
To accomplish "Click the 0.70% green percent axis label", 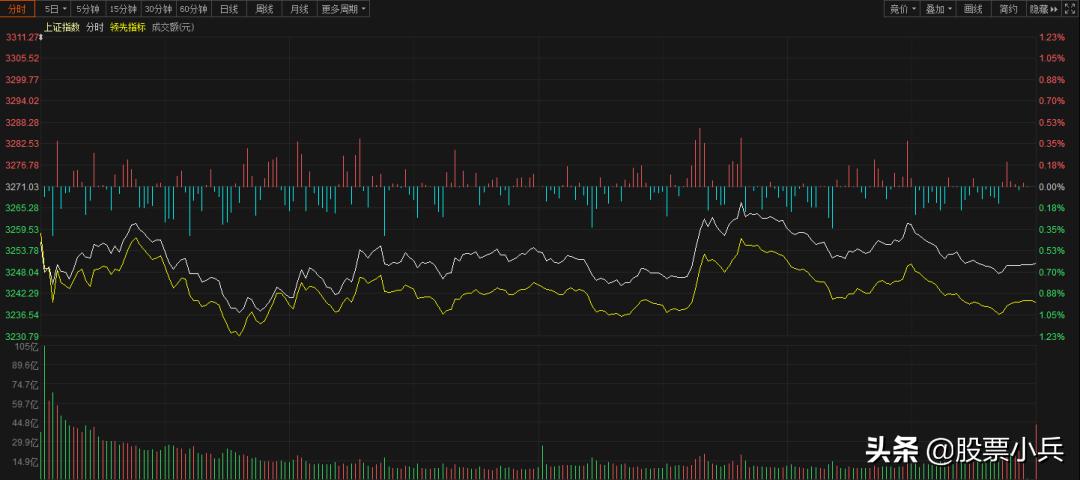I will [x=1051, y=272].
